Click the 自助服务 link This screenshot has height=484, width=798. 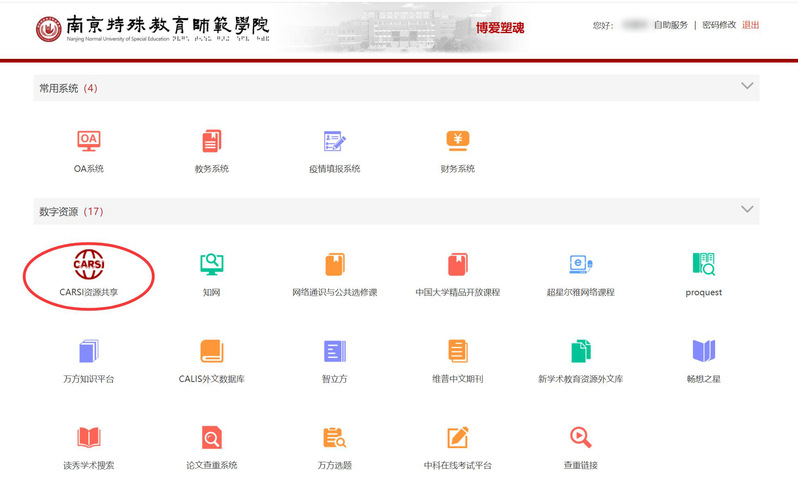pos(670,25)
